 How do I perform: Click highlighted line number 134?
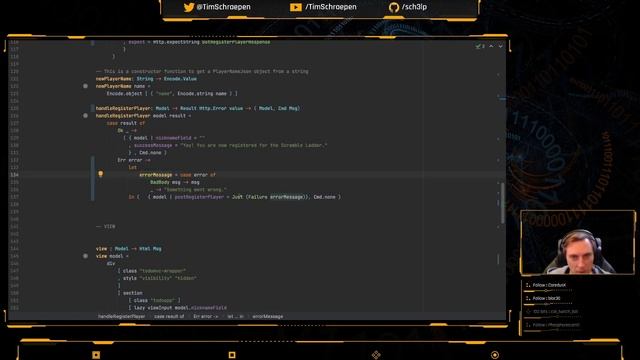pyautogui.click(x=14, y=175)
